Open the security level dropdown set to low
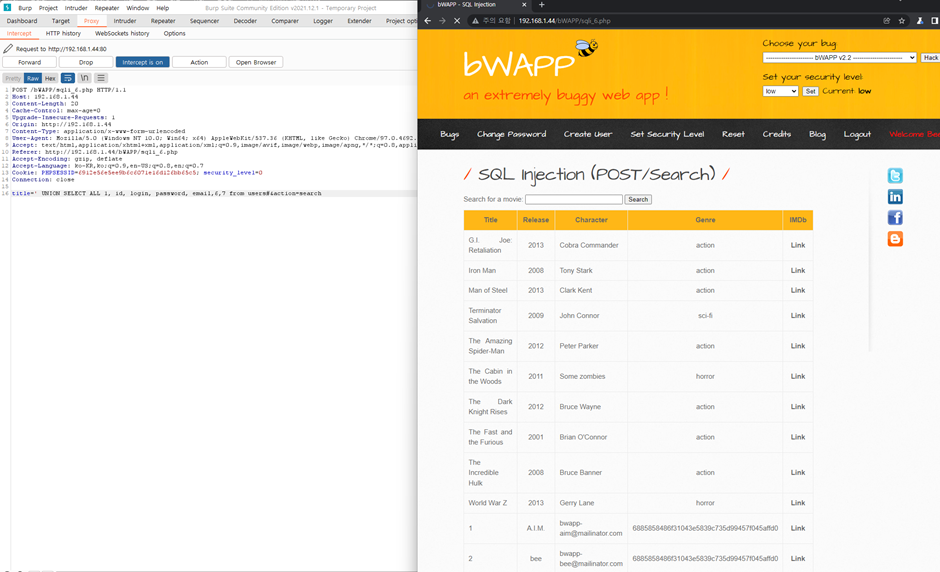This screenshot has height=572, width=940. 780,91
